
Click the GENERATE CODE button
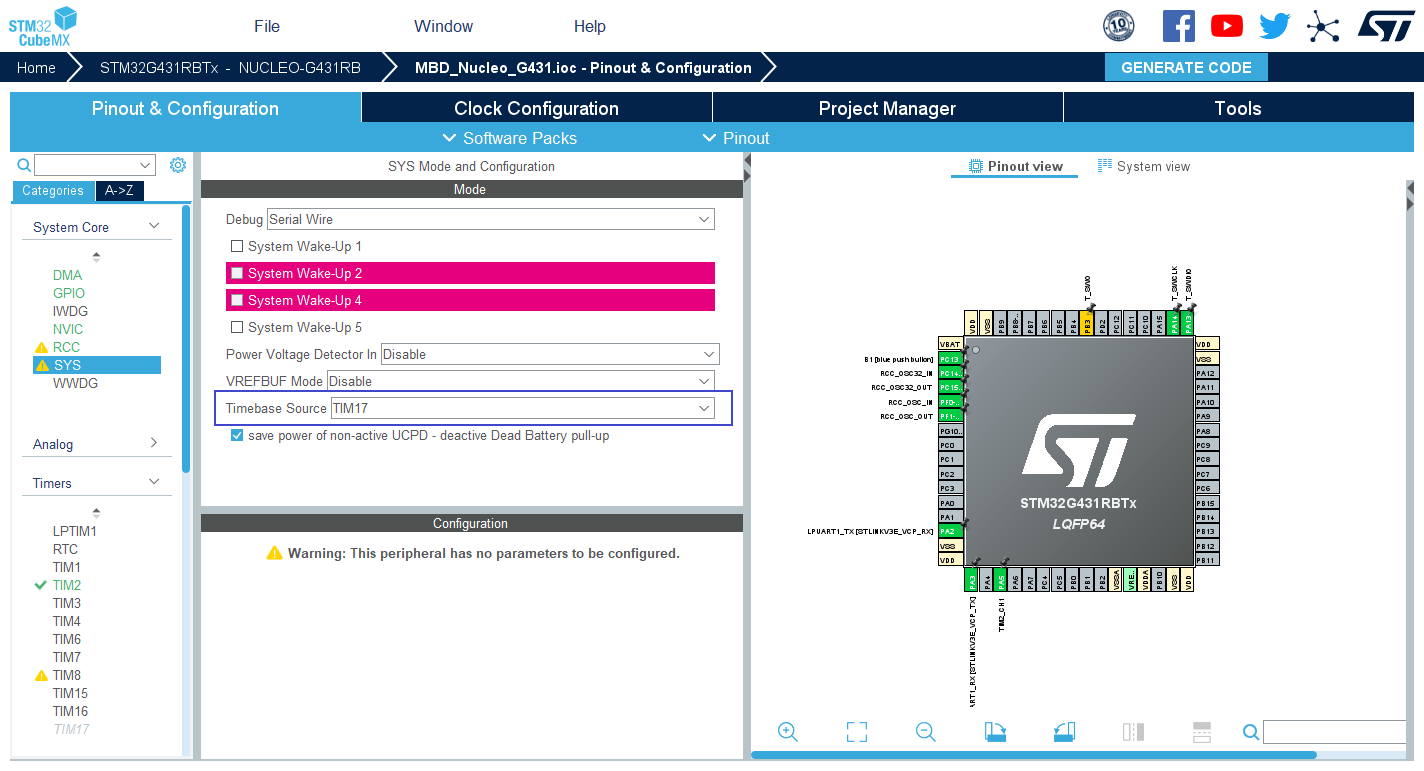pyautogui.click(x=1186, y=67)
